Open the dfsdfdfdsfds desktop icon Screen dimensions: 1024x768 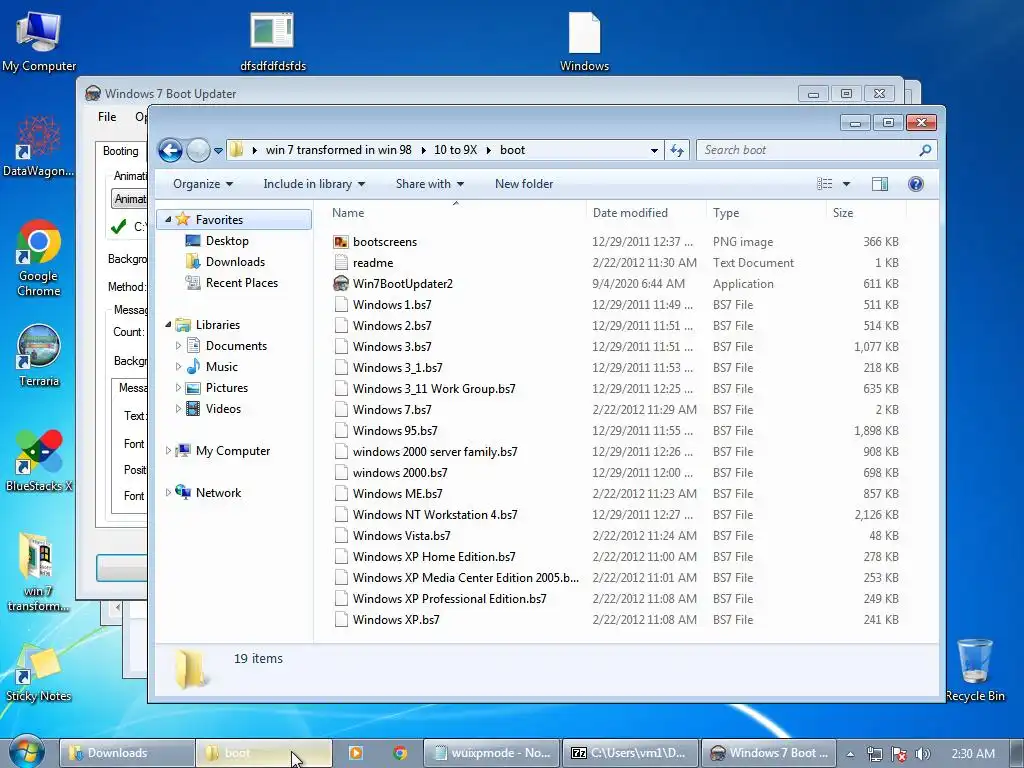(x=273, y=40)
